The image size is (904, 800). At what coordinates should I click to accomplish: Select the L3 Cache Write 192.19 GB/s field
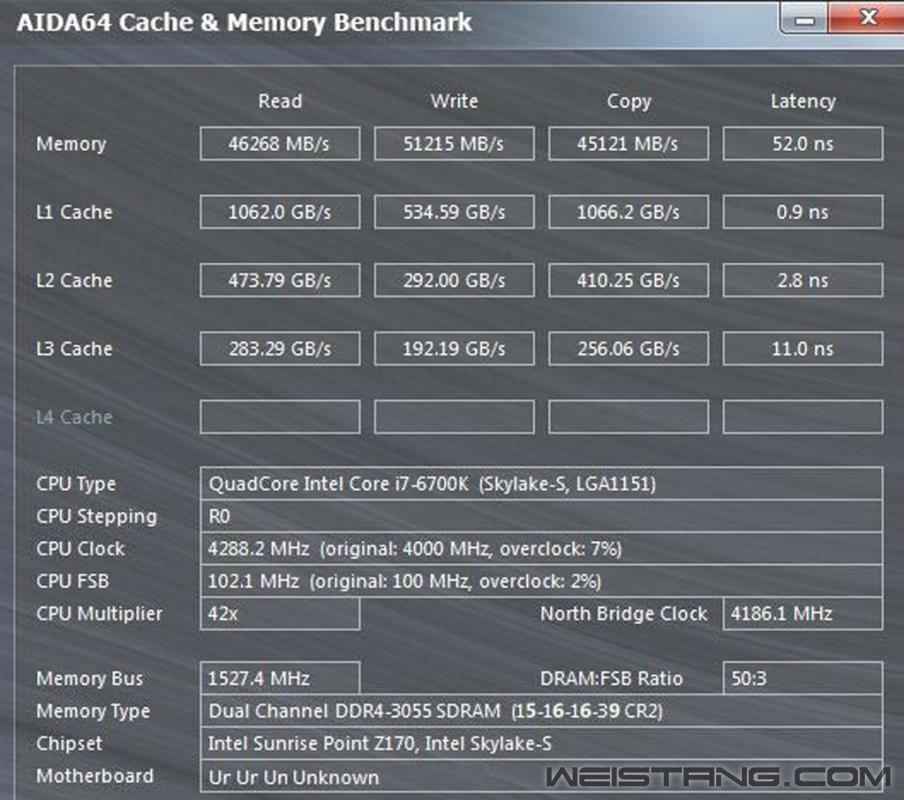[x=454, y=349]
